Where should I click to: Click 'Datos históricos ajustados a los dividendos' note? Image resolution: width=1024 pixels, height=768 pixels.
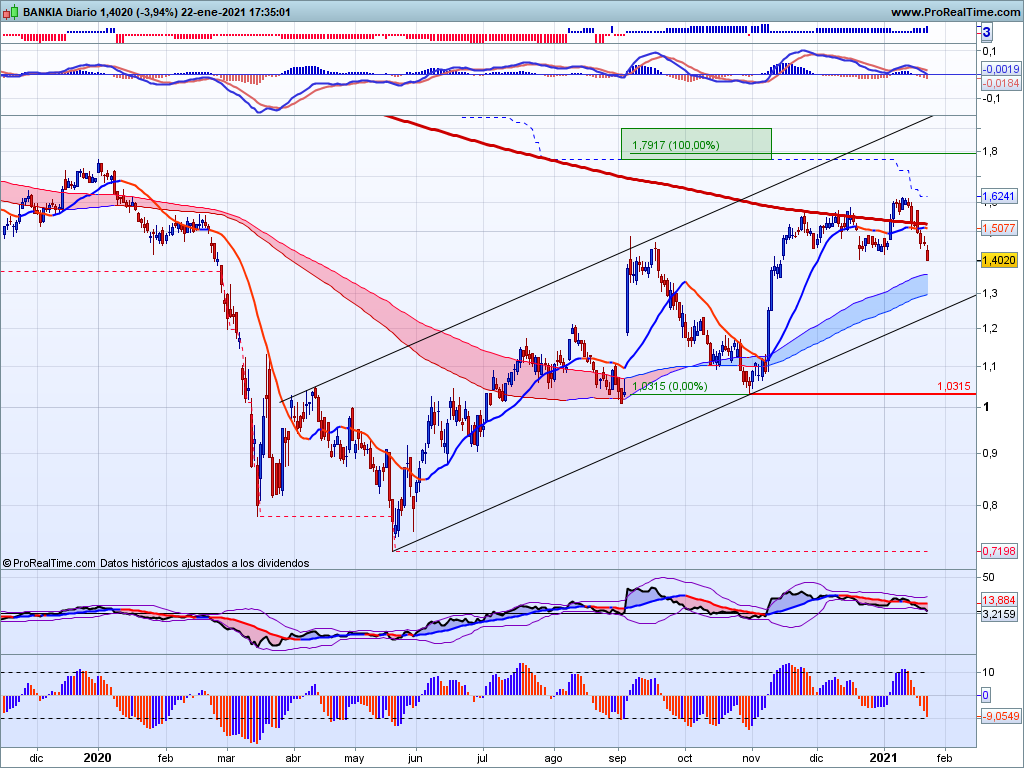(x=204, y=563)
